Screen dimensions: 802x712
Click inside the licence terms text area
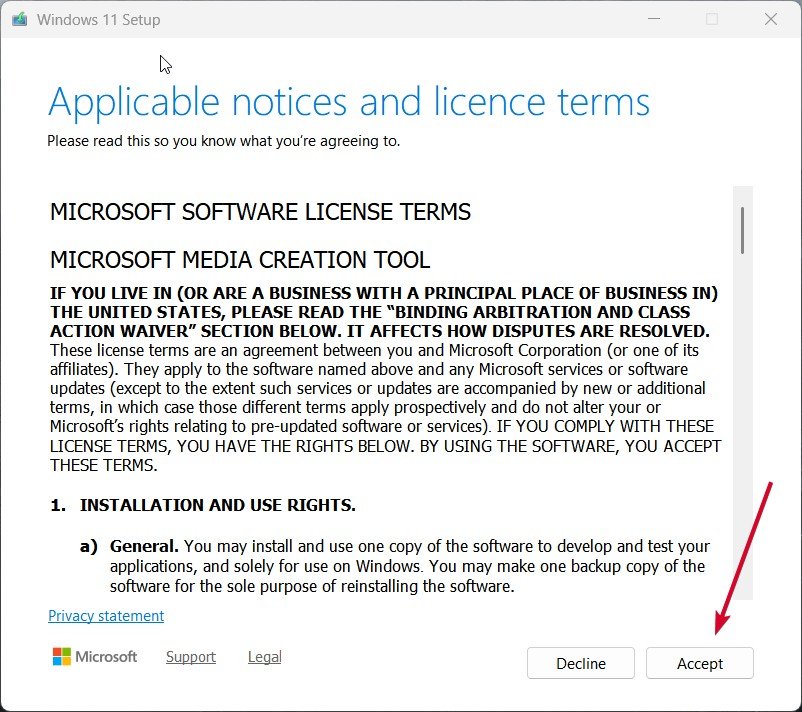[390, 400]
